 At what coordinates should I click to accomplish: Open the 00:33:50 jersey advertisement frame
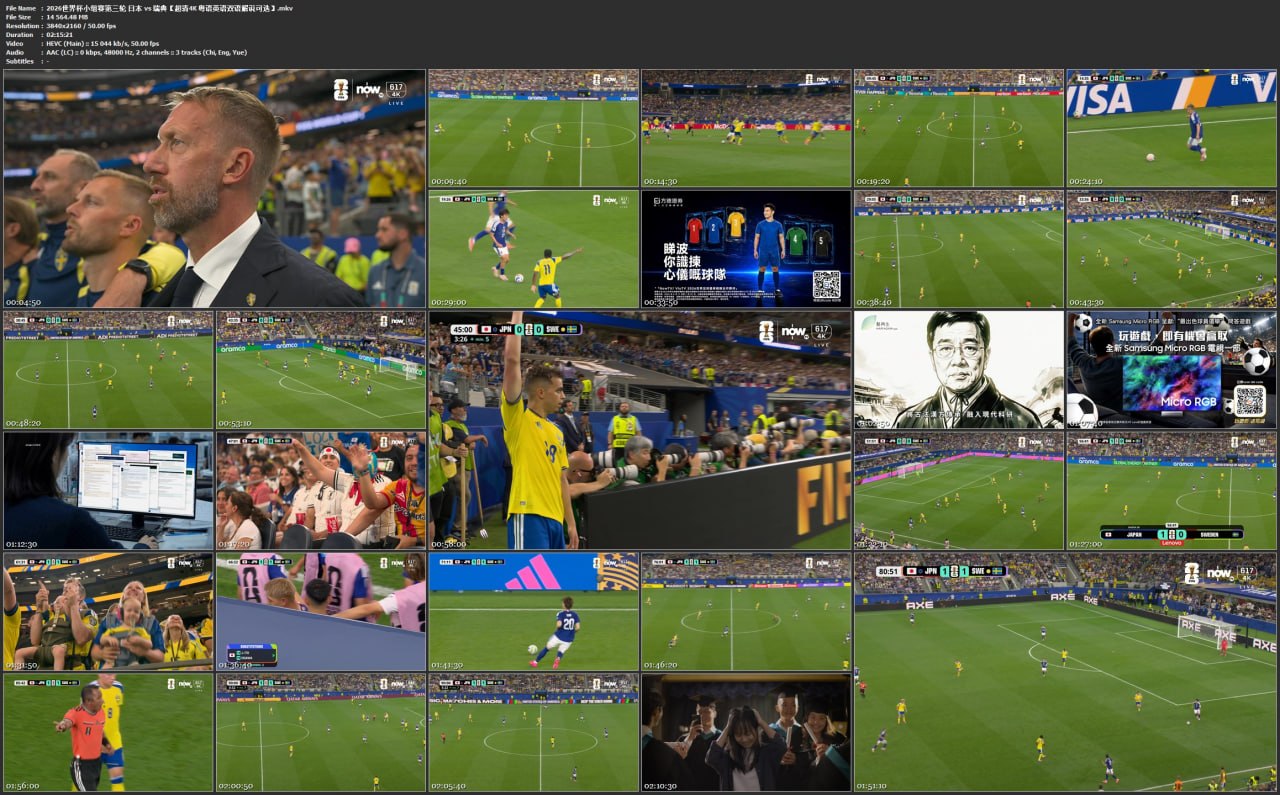pos(746,249)
